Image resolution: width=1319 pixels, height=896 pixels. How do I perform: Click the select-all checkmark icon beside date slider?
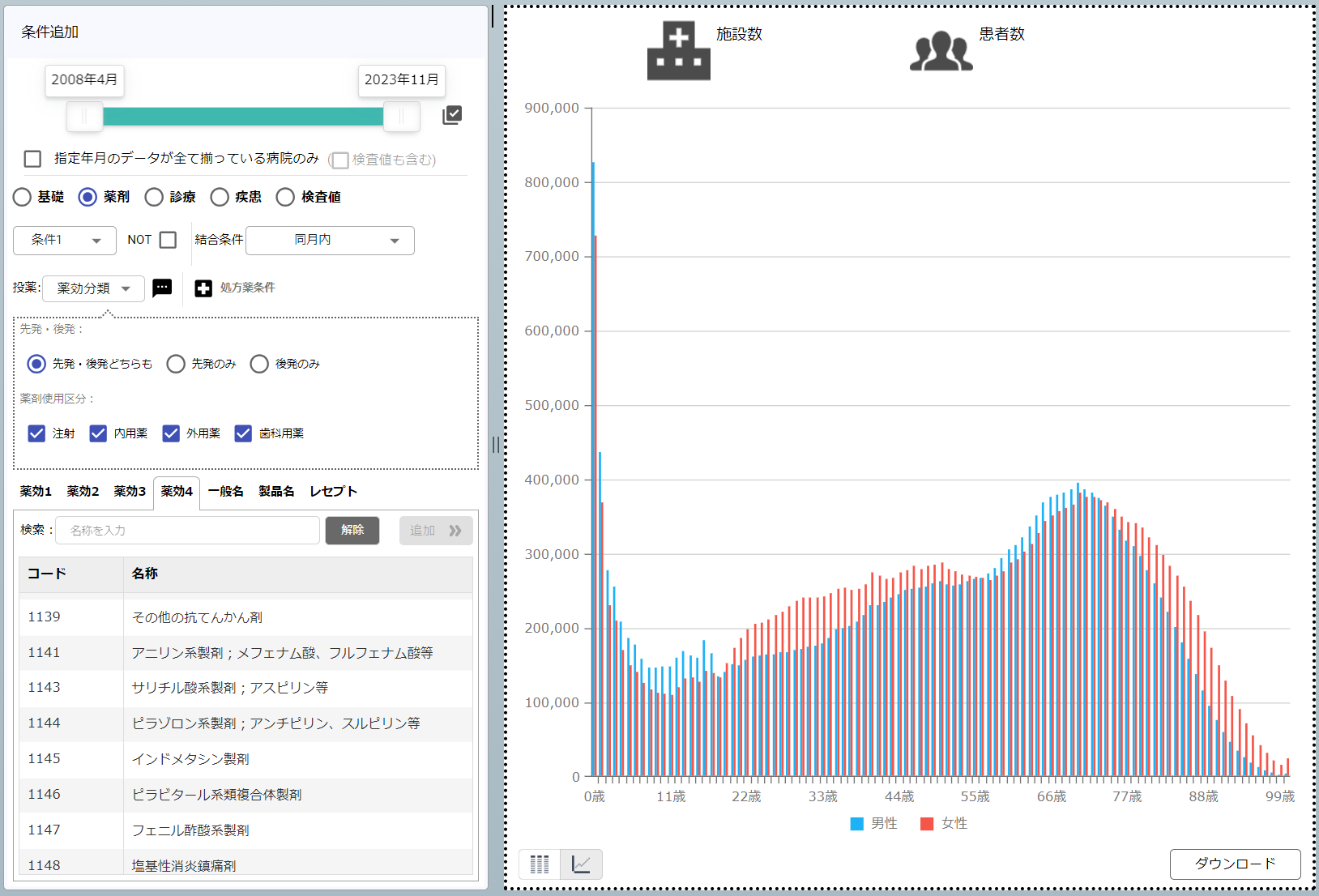tap(452, 115)
